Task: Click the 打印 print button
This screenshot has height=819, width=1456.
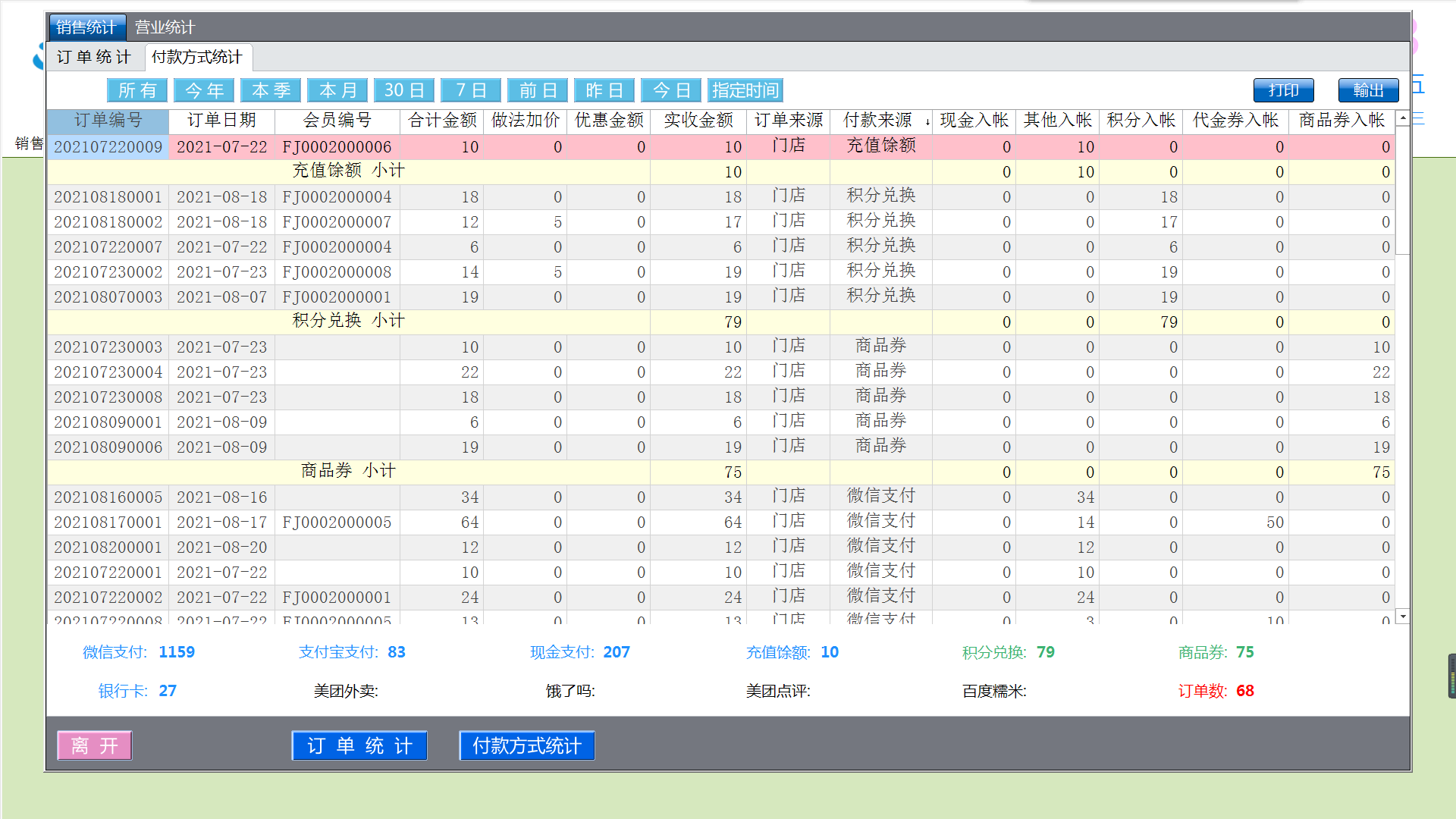Action: (1284, 90)
